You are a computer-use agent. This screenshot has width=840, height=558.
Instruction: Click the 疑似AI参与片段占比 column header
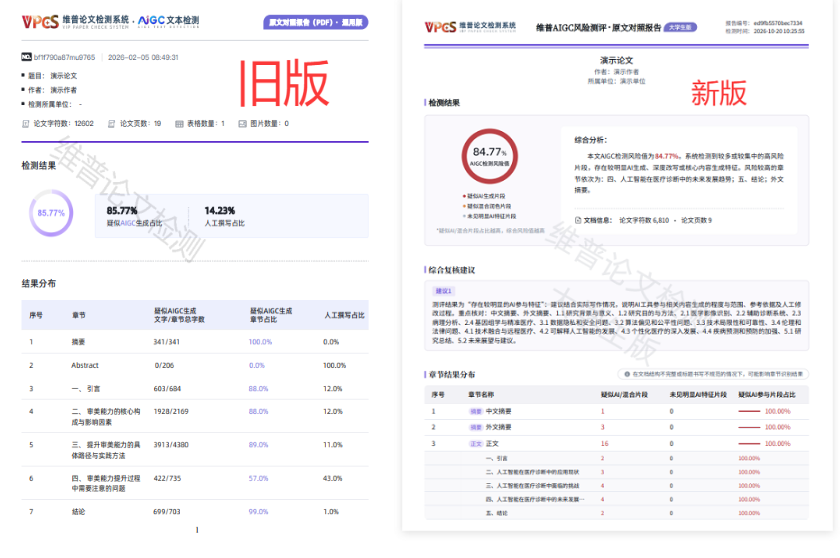(x=767, y=395)
